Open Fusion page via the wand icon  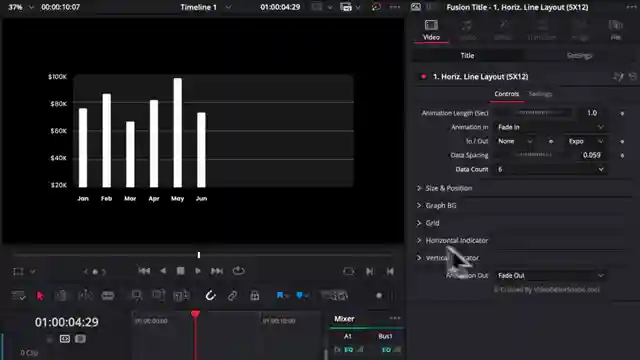pyautogui.click(x=618, y=76)
